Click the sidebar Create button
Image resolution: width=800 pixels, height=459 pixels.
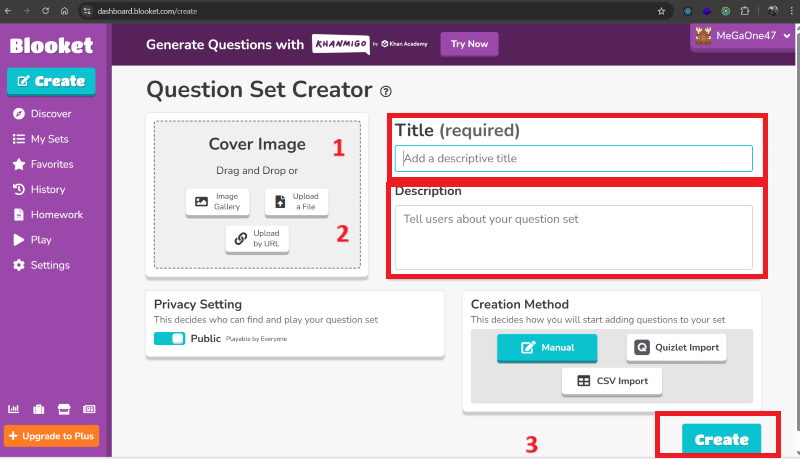pyautogui.click(x=51, y=81)
